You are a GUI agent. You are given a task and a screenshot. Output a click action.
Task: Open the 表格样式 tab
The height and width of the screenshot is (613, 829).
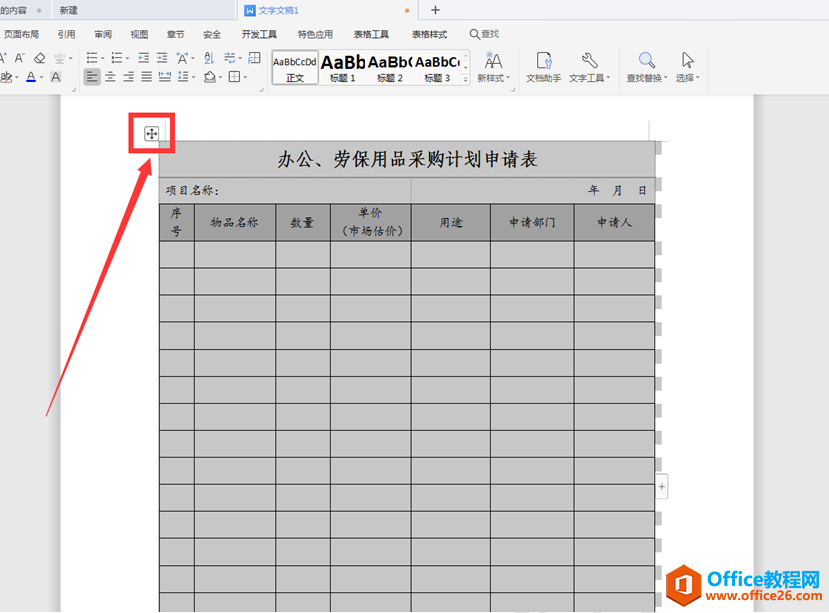[x=429, y=34]
